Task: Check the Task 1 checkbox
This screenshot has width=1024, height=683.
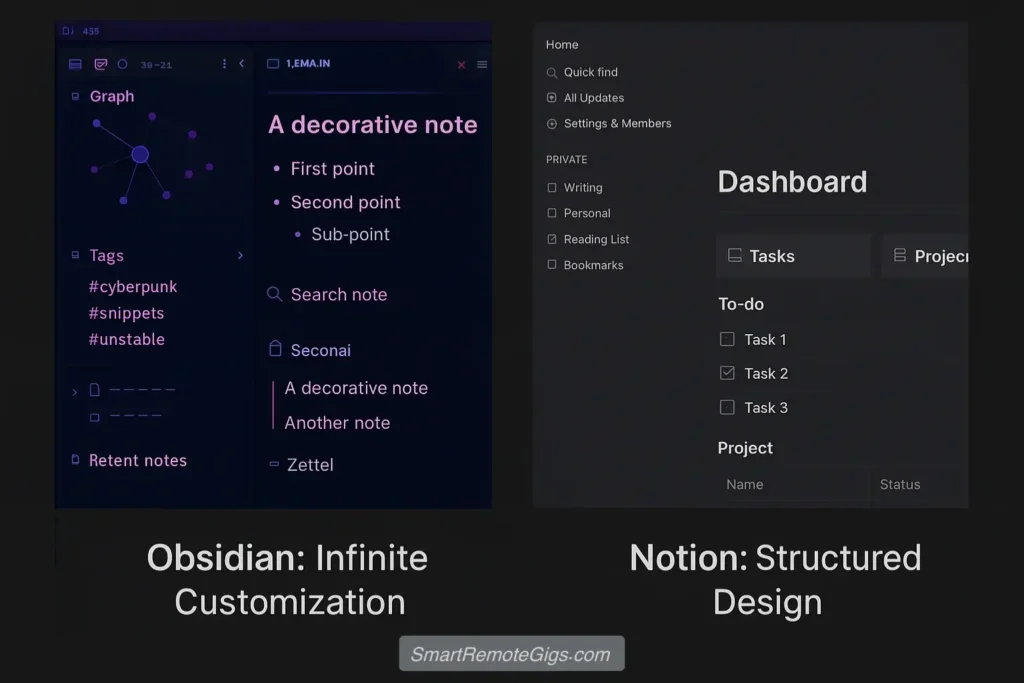Action: [727, 339]
